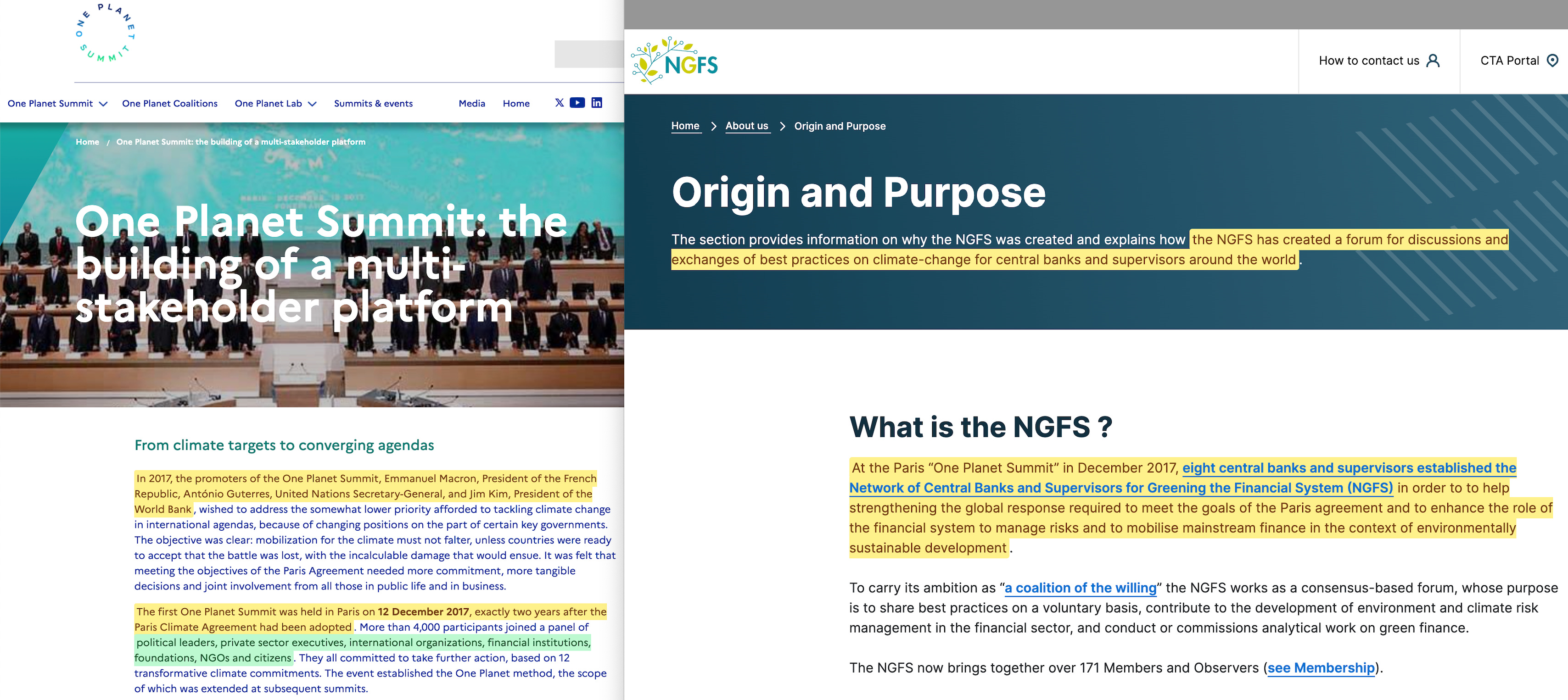The image size is (1568, 700).
Task: Open the YouTube social icon
Action: 577,103
